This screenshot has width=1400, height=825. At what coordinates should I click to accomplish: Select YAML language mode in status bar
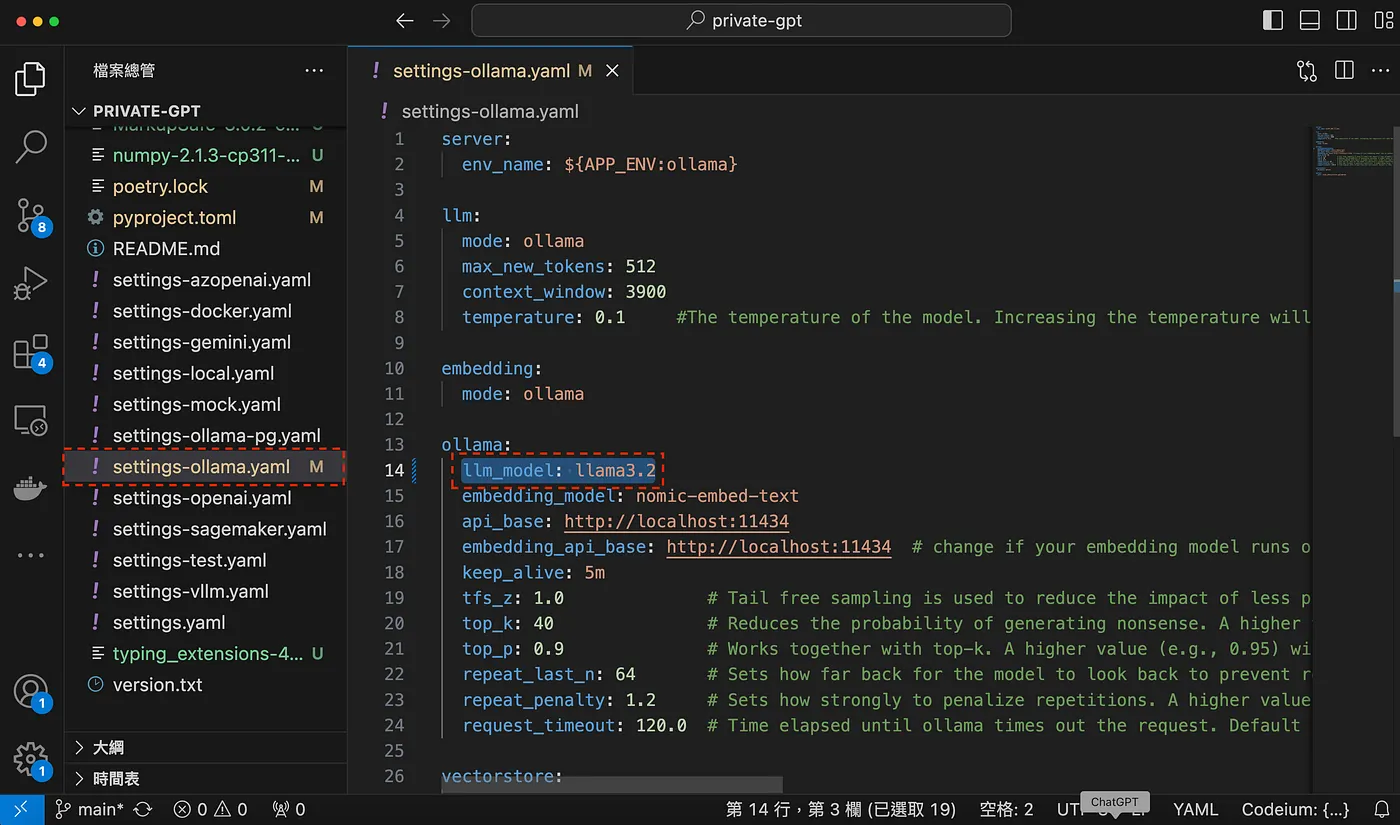click(x=1195, y=809)
